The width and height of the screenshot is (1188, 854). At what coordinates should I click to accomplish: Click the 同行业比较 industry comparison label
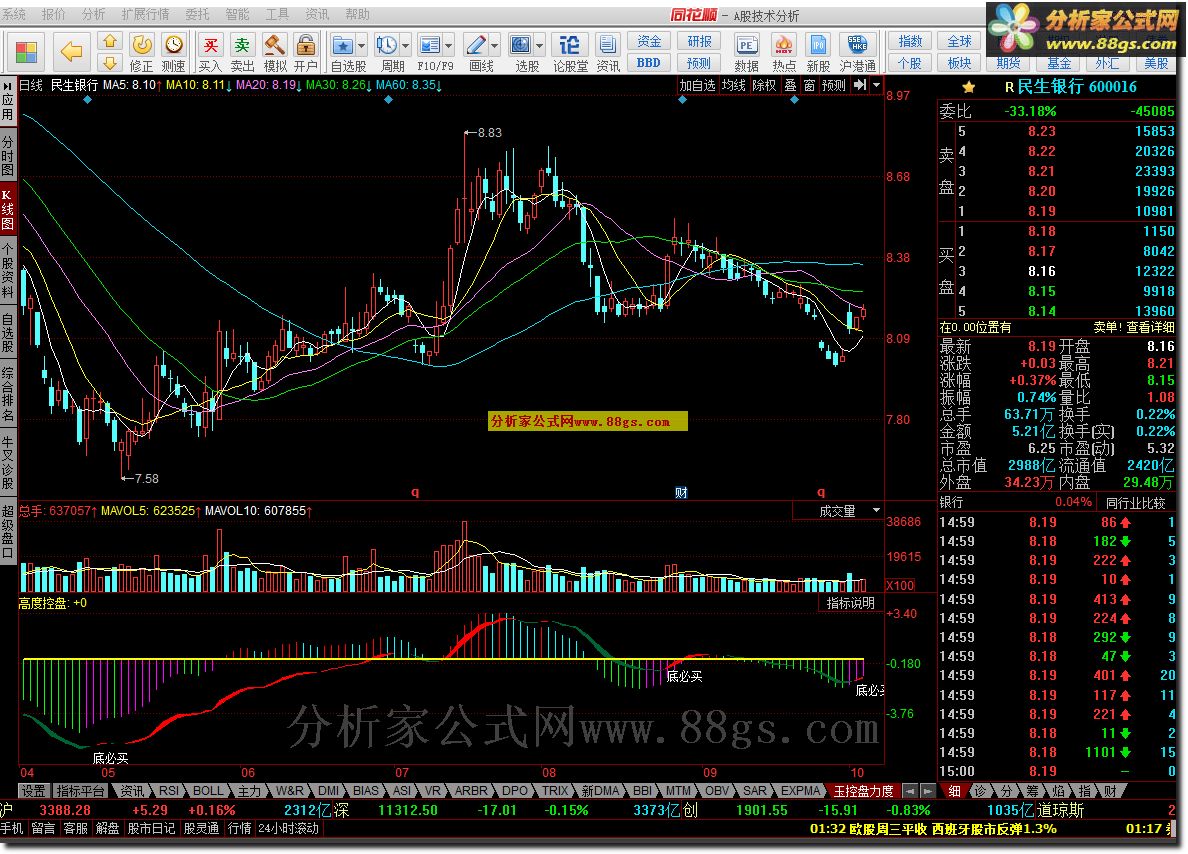[1135, 502]
